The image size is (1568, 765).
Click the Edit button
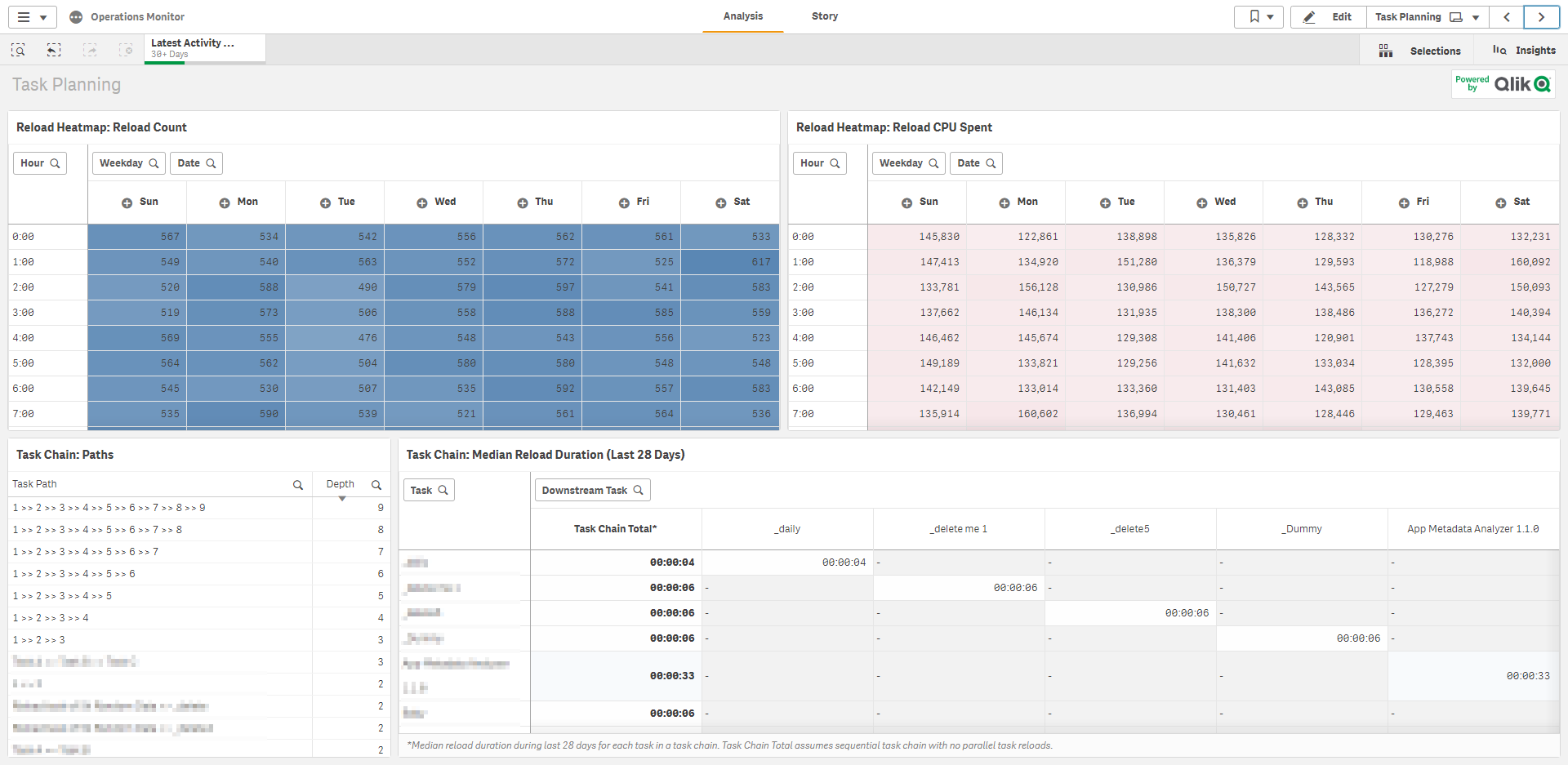(1329, 17)
